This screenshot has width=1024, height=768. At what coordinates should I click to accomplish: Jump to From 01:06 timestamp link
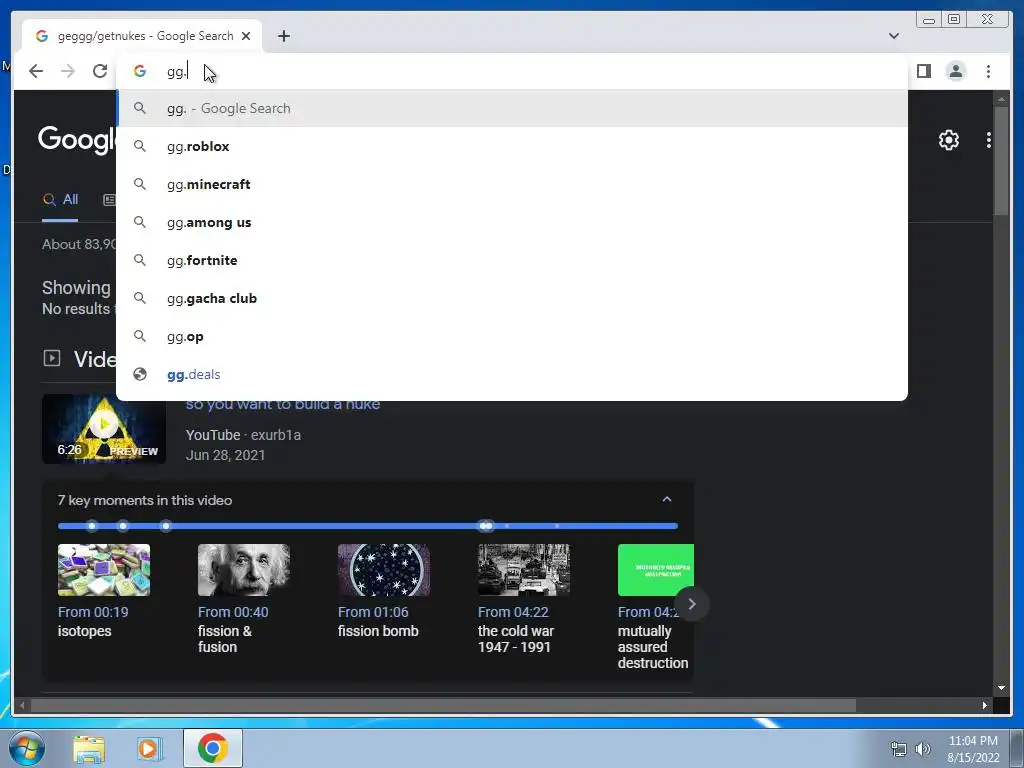[373, 613]
